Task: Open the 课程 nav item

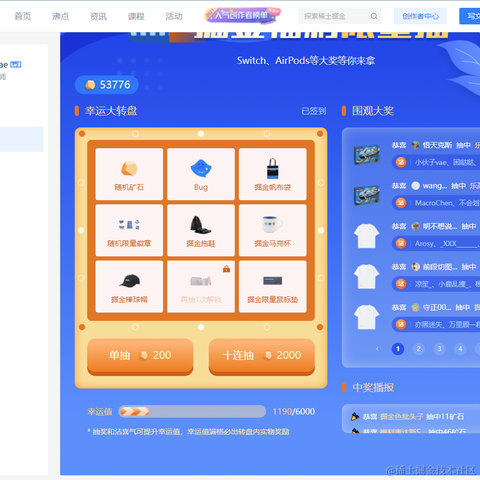Action: click(x=136, y=16)
